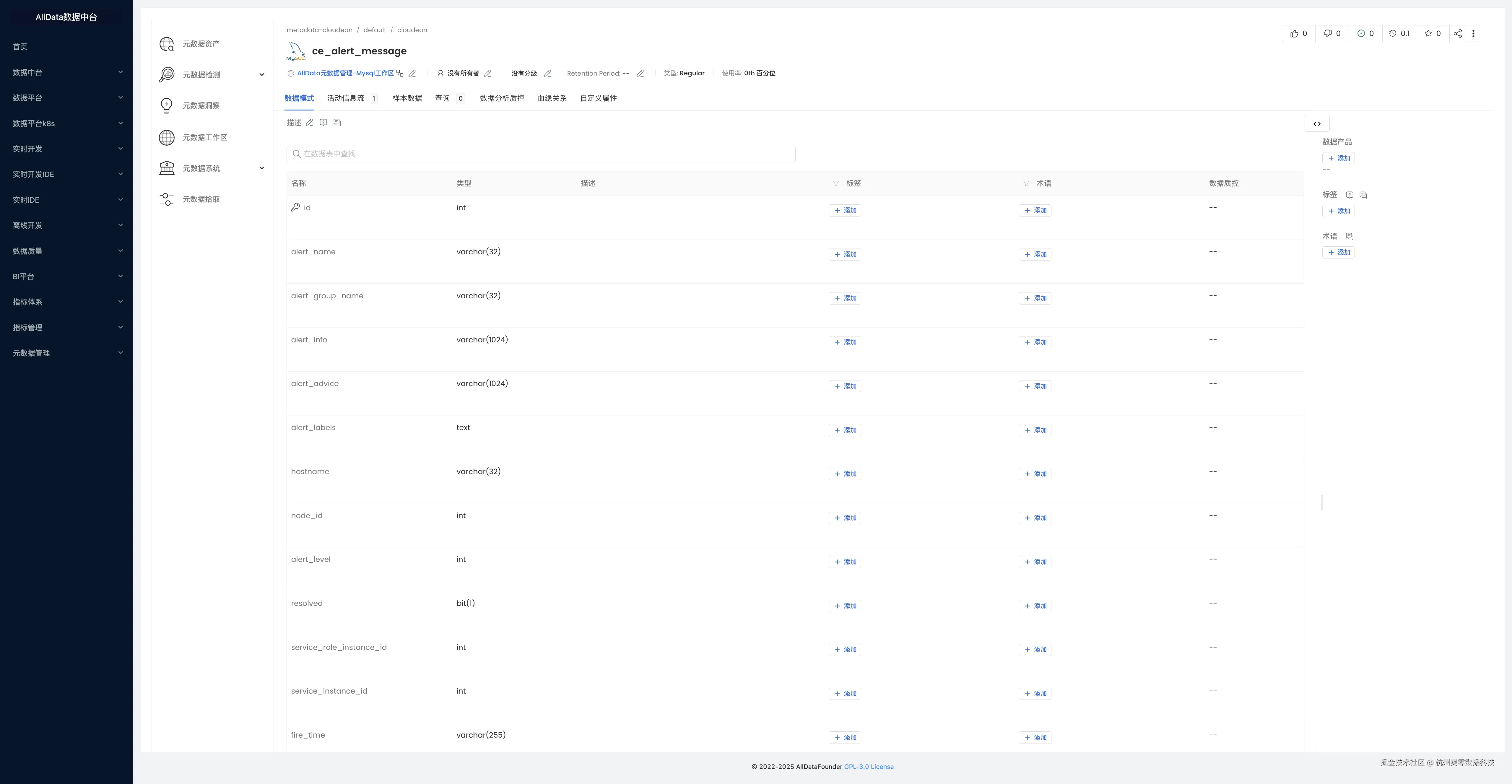Click 添加 tag button for alert_name row
Image resolution: width=1512 pixels, height=784 pixels.
coord(845,254)
